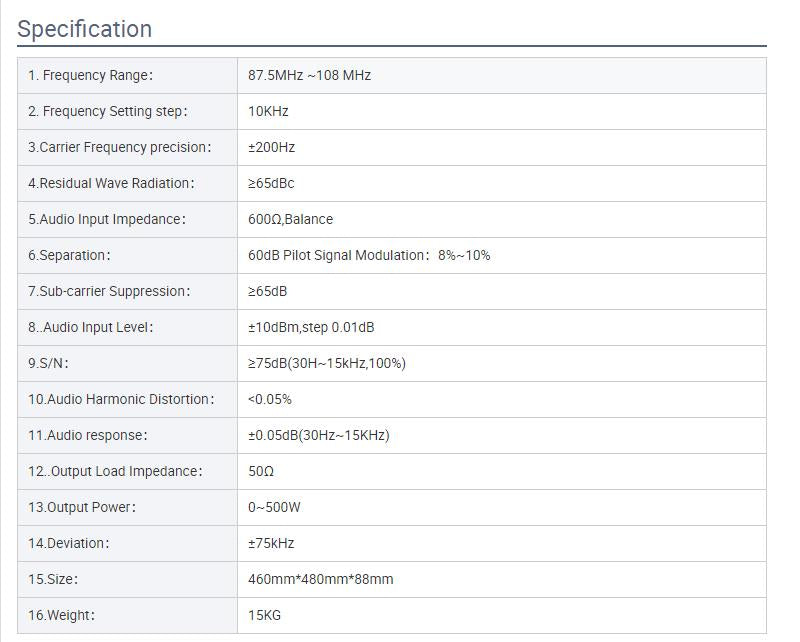
Task: Select the 10KHz value cell
Action: tap(268, 111)
